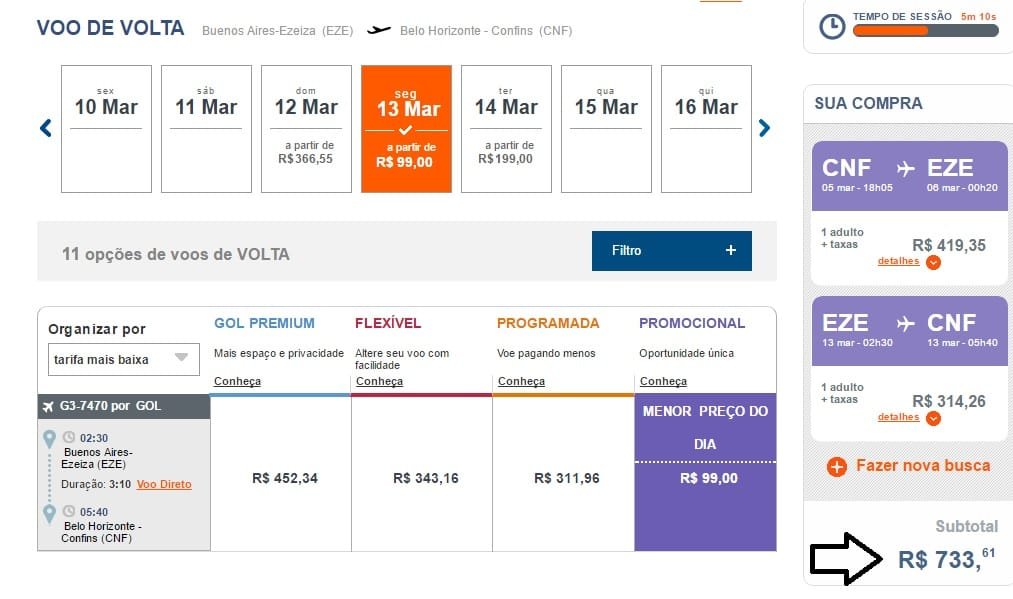Select the dom 12 Mar date tab
This screenshot has width=1013, height=599.
coord(306,128)
